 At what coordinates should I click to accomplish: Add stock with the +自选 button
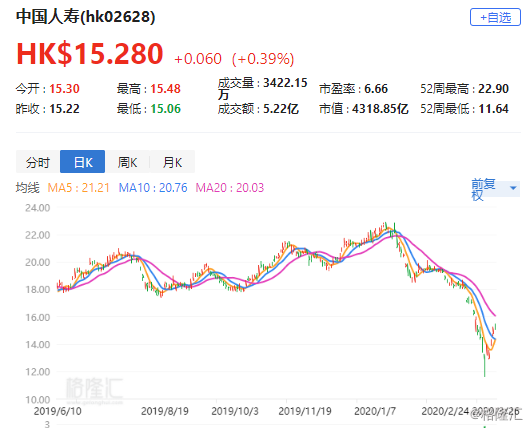pos(495,17)
